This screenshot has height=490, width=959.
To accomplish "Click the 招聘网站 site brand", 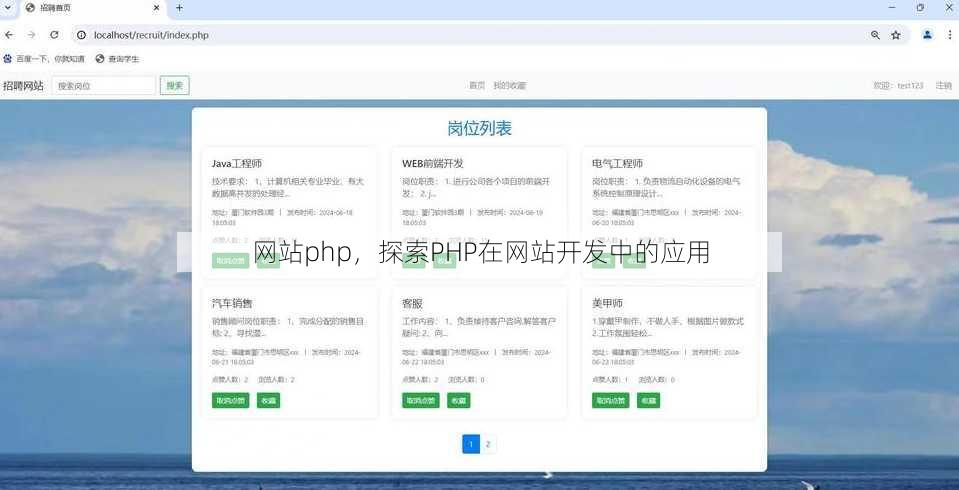I will tap(23, 86).
